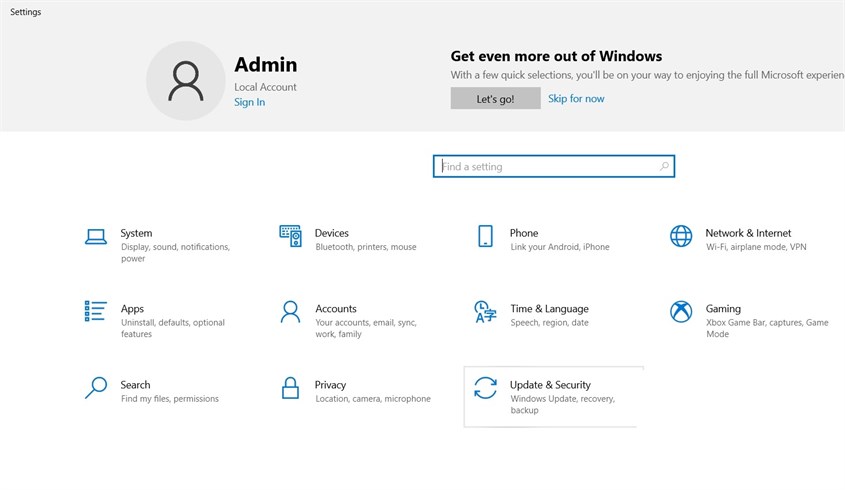The width and height of the screenshot is (845, 490).
Task: Click the Search magnifier category icon
Action: (96, 387)
